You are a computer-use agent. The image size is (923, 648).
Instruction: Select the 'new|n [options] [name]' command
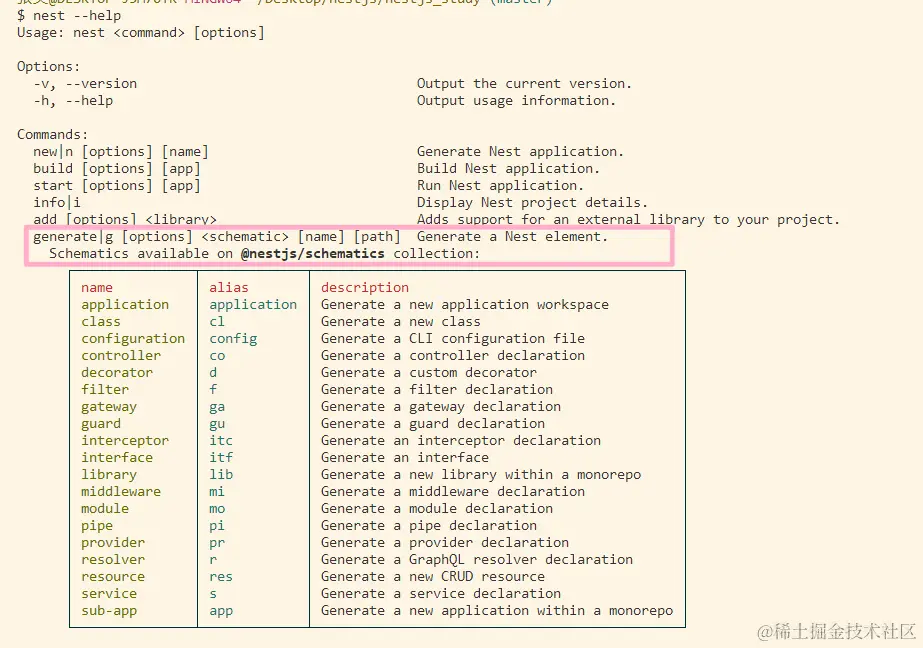(x=121, y=152)
